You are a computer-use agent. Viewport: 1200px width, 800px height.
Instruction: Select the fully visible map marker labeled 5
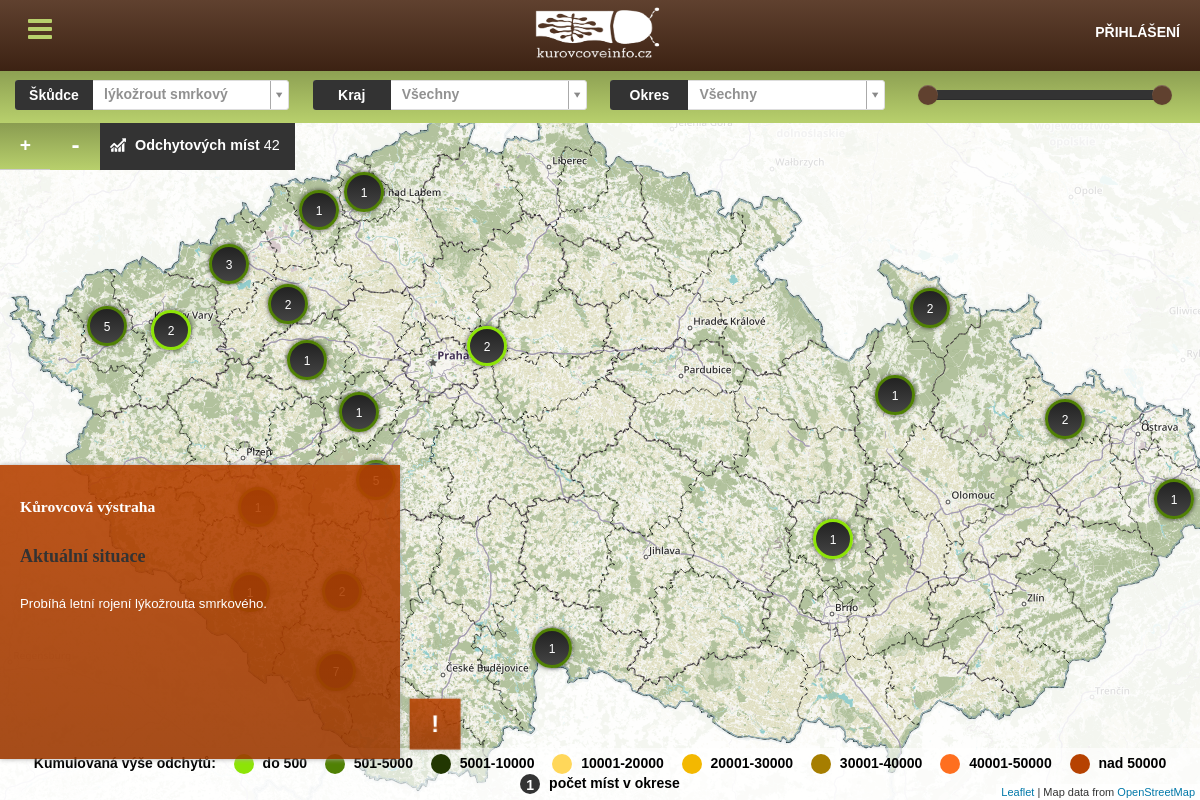click(x=107, y=326)
